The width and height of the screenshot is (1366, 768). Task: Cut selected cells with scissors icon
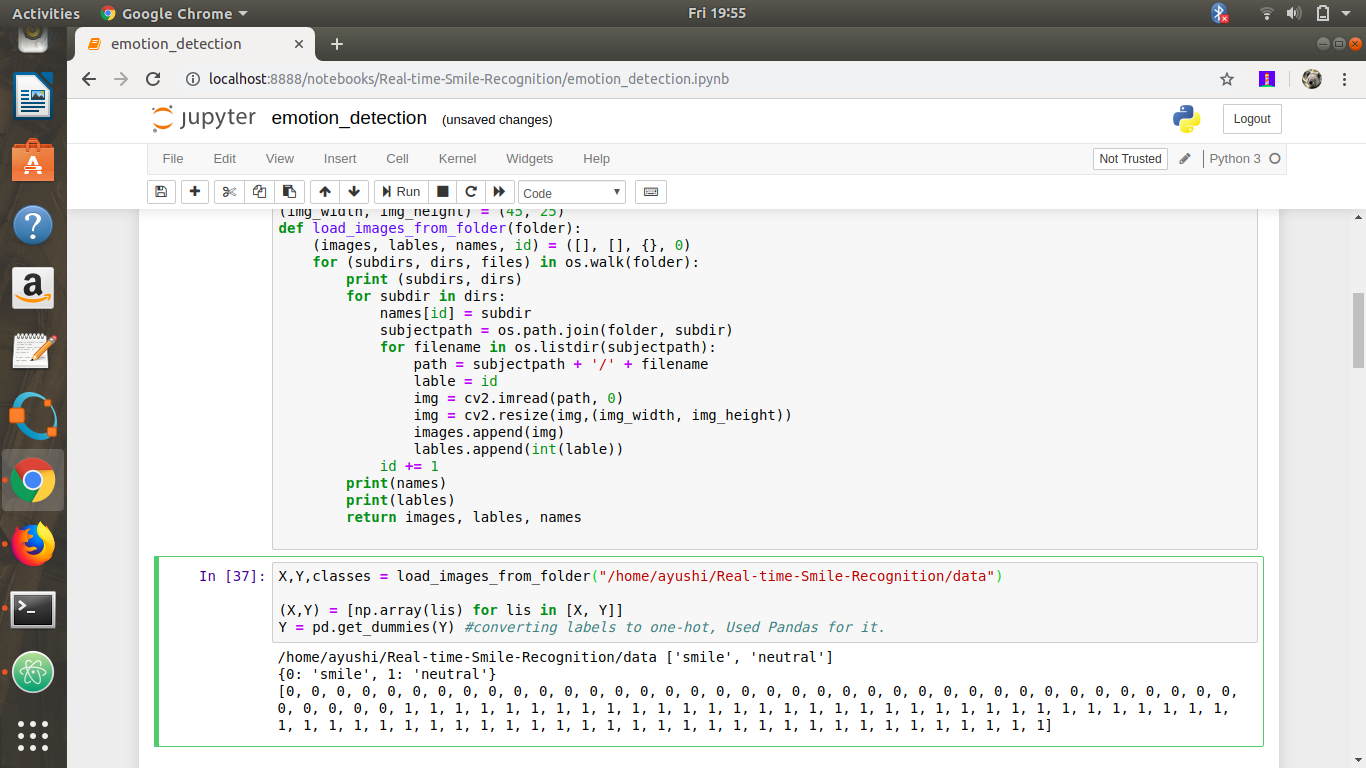229,192
